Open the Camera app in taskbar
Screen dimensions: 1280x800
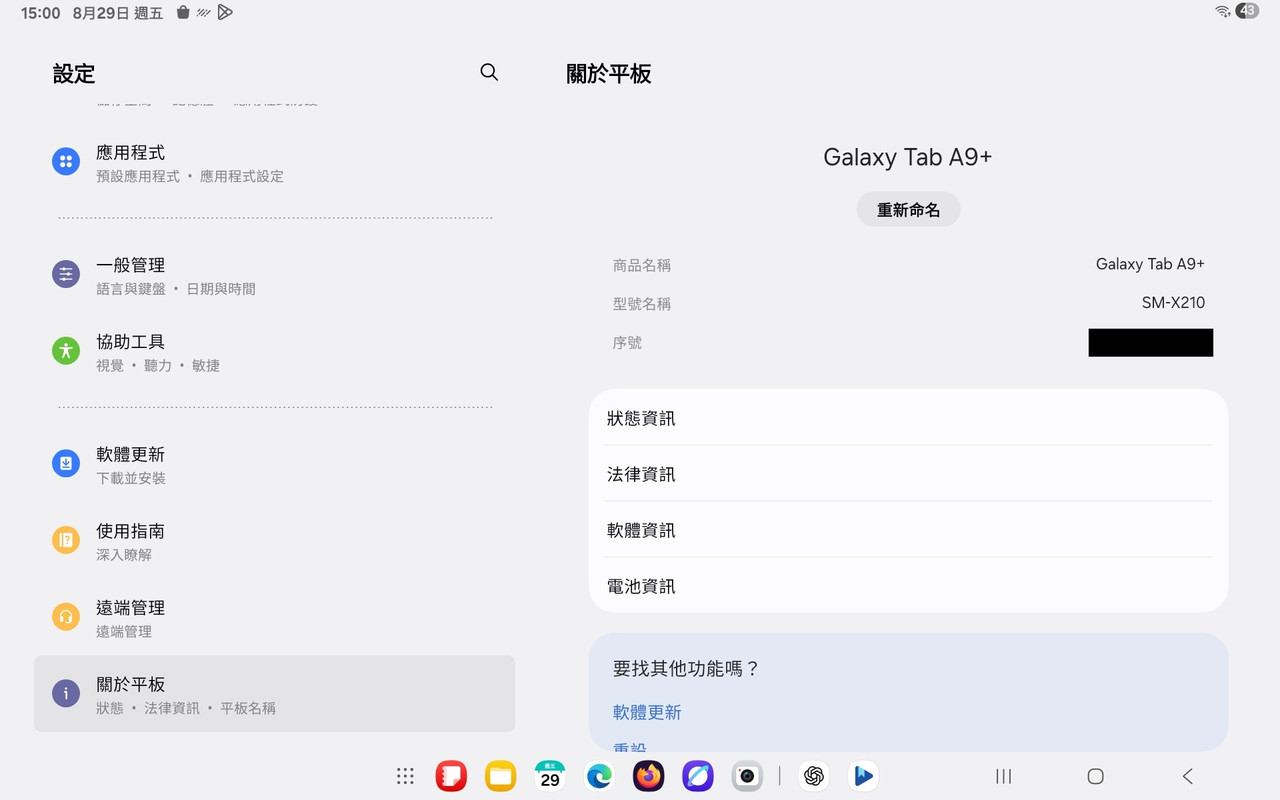(x=747, y=776)
